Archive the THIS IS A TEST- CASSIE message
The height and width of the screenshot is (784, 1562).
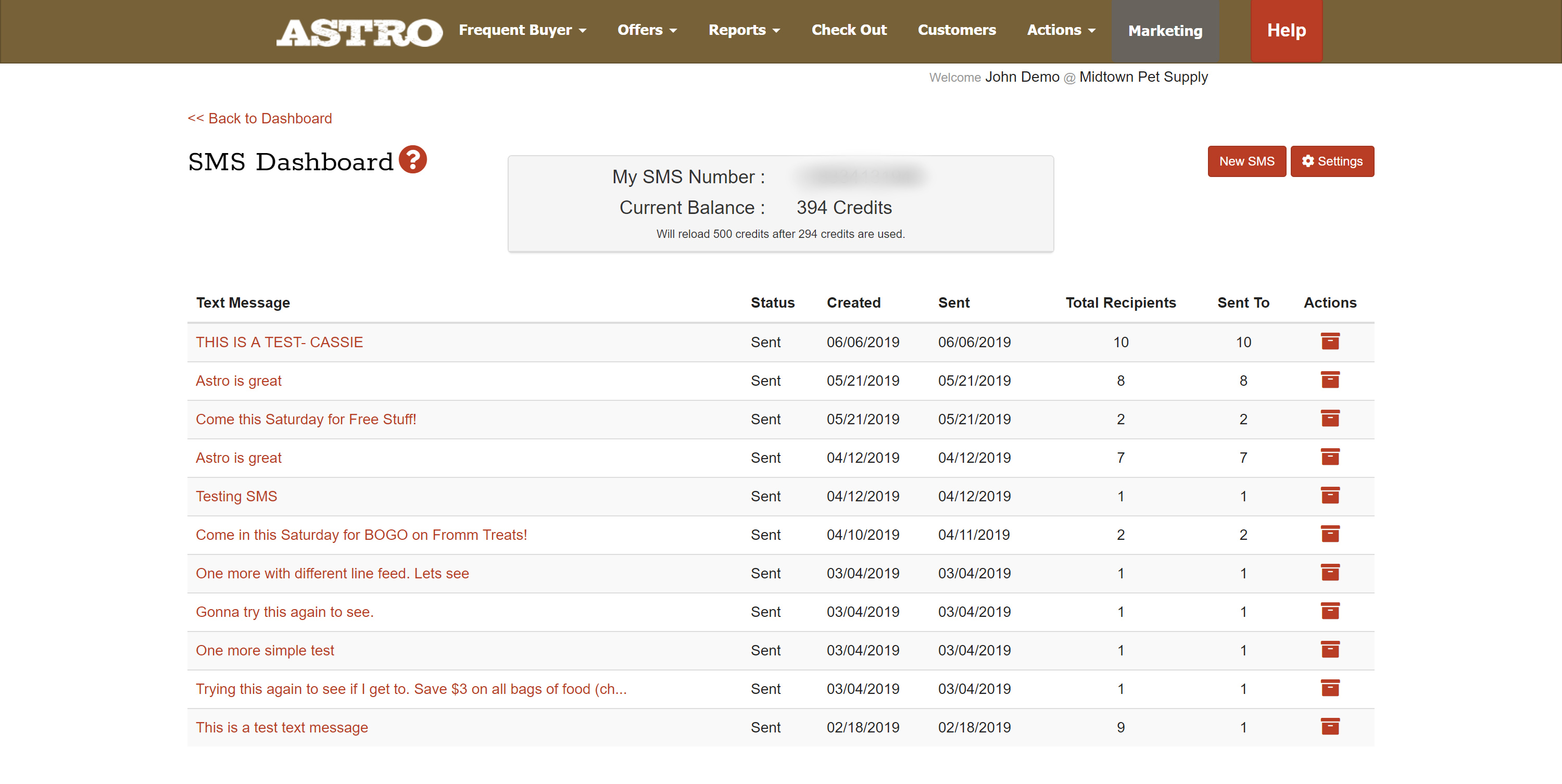[x=1329, y=342]
